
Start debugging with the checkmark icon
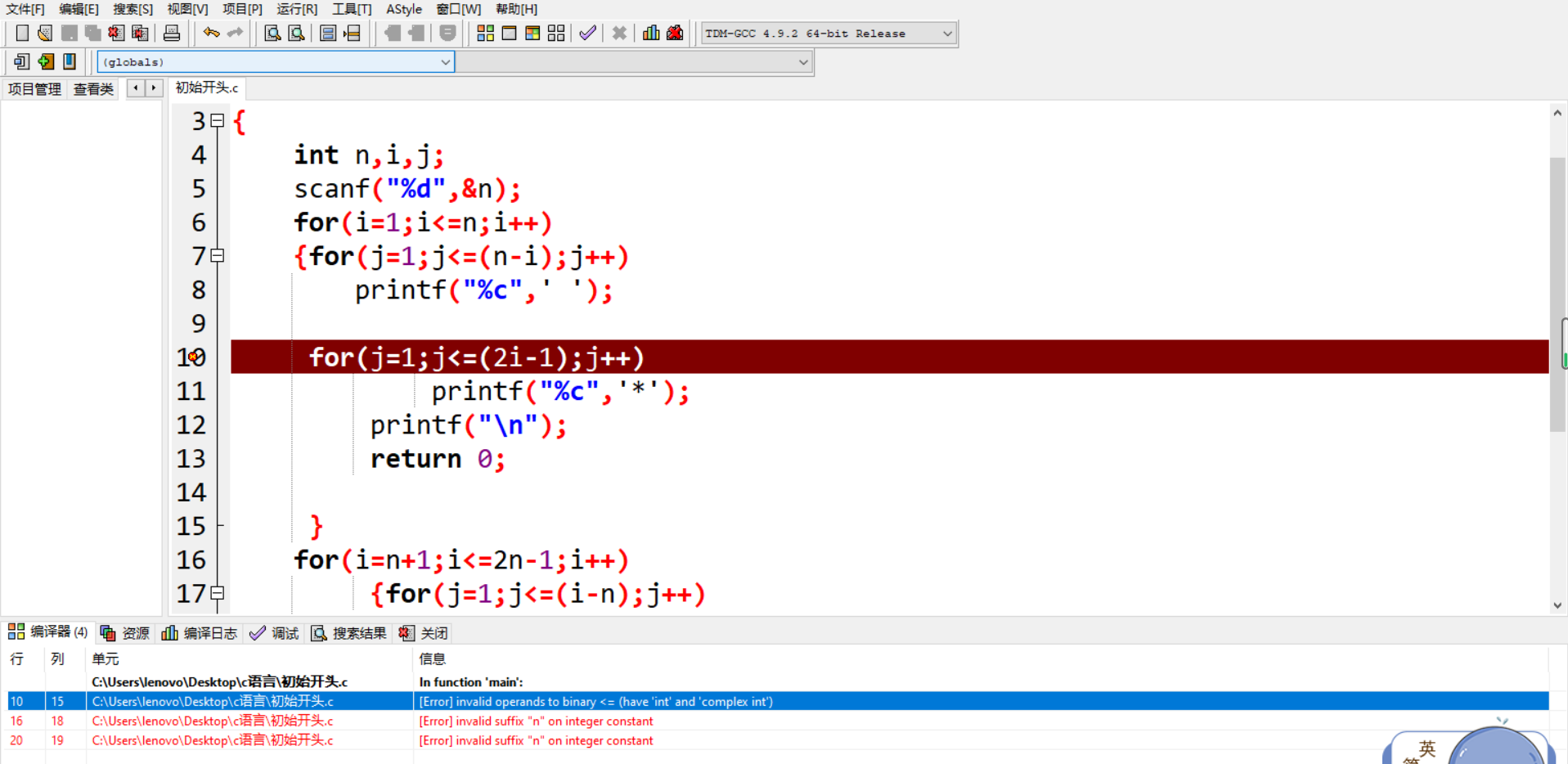(x=587, y=34)
